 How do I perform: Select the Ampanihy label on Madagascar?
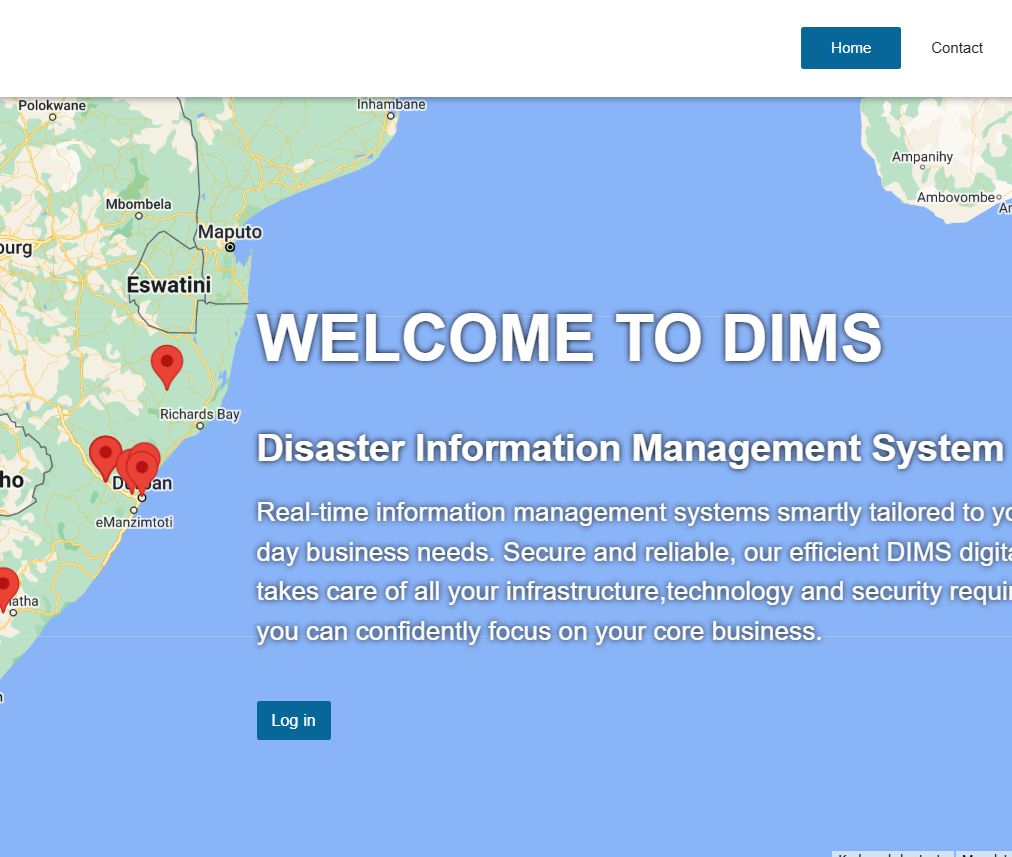(922, 157)
